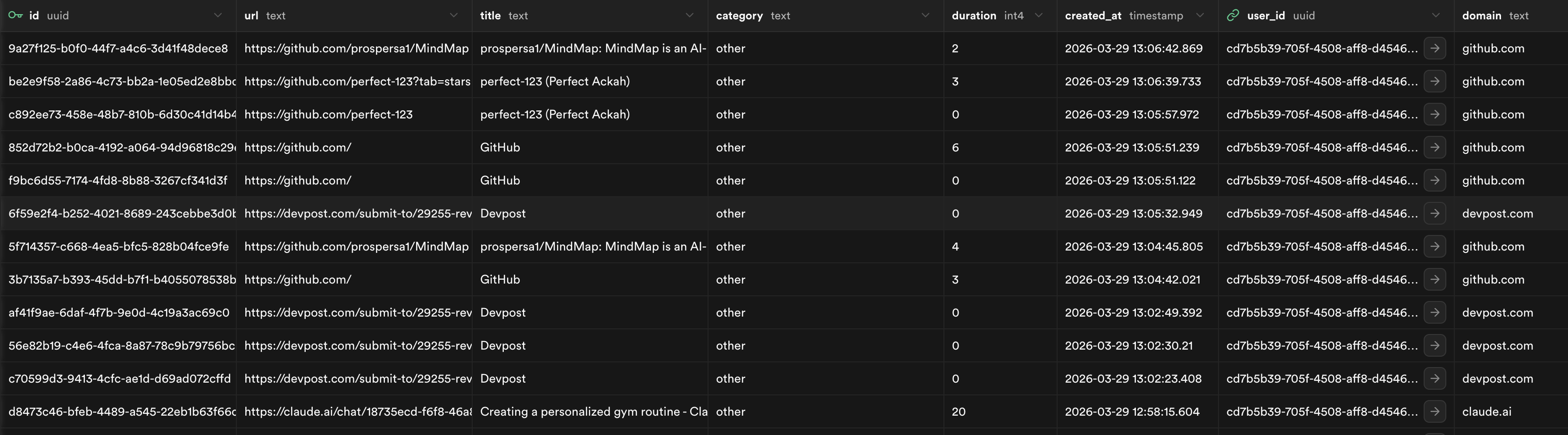The height and width of the screenshot is (435, 1568).
Task: Select the title column header label
Action: 490,16
